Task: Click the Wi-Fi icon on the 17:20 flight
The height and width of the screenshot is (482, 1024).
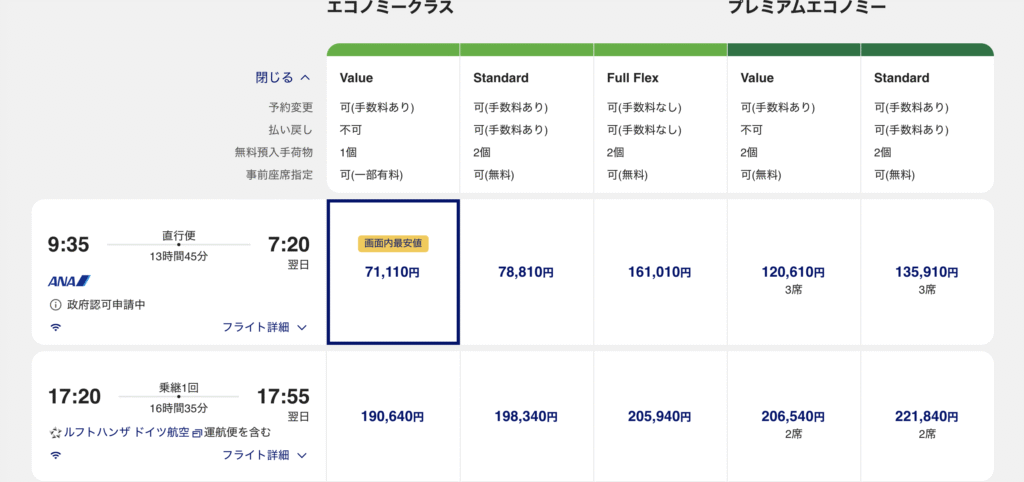Action: click(56, 455)
